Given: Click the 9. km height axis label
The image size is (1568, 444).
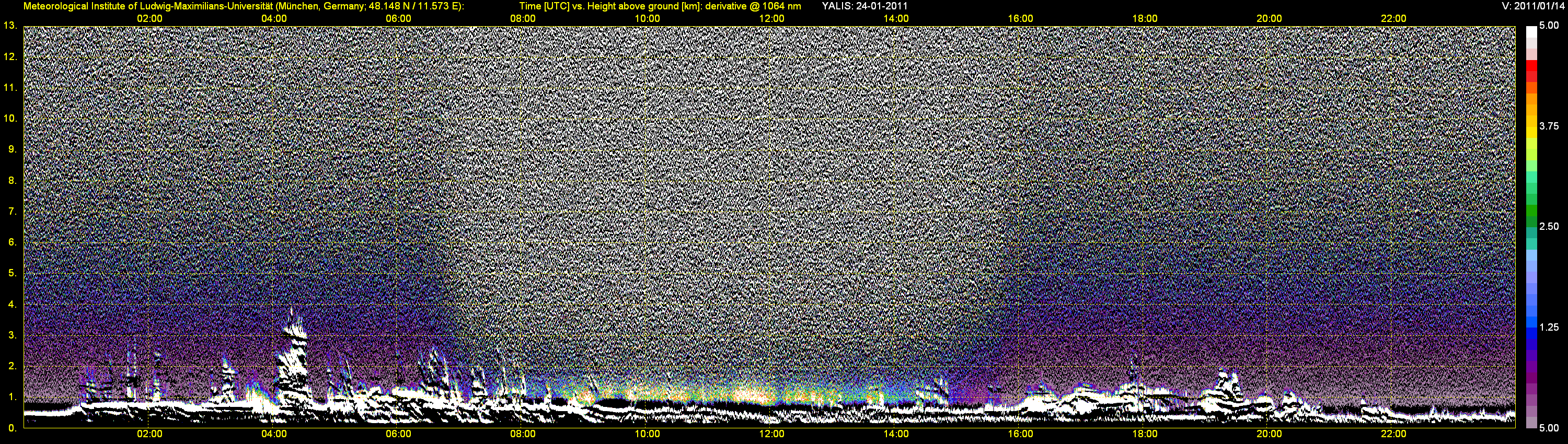Looking at the screenshot, I should (x=12, y=149).
